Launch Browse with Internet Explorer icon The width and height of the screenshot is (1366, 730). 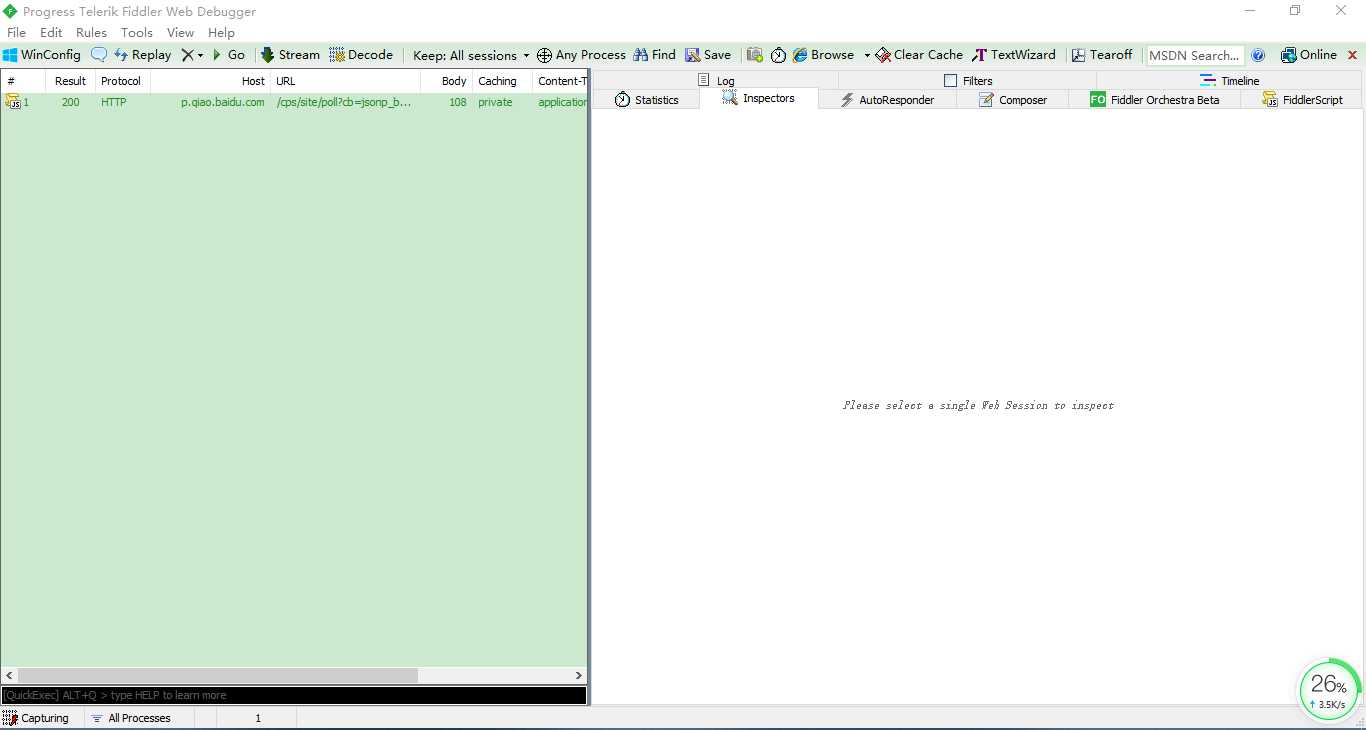tap(823, 55)
